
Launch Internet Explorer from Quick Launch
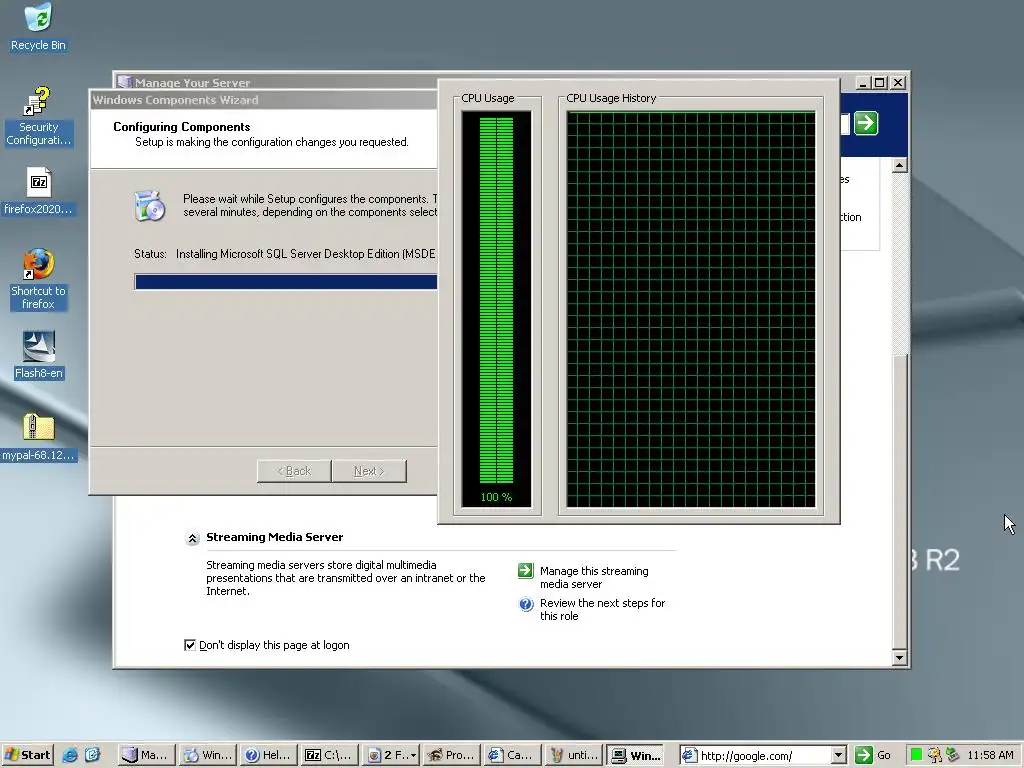(69, 755)
